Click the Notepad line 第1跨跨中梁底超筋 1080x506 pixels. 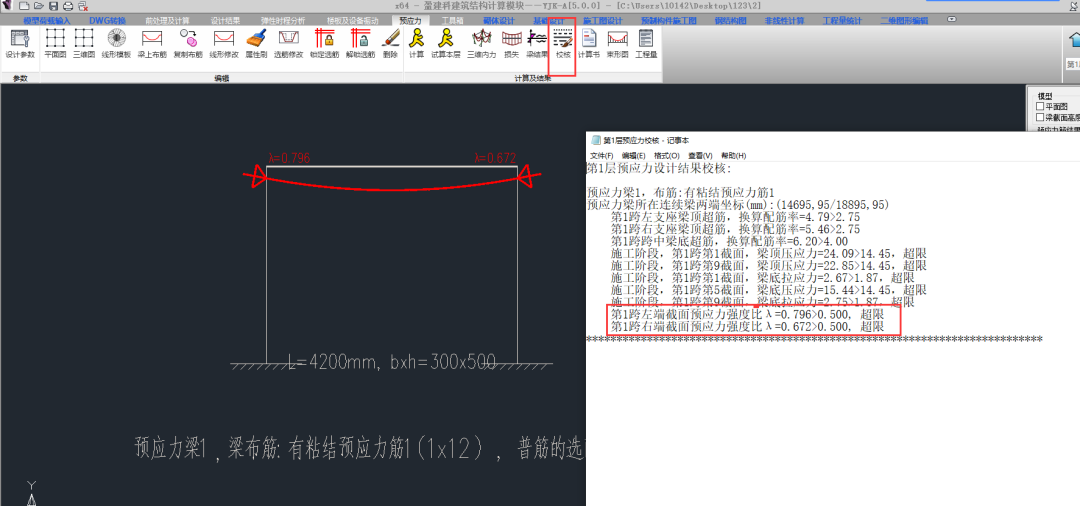click(729, 242)
